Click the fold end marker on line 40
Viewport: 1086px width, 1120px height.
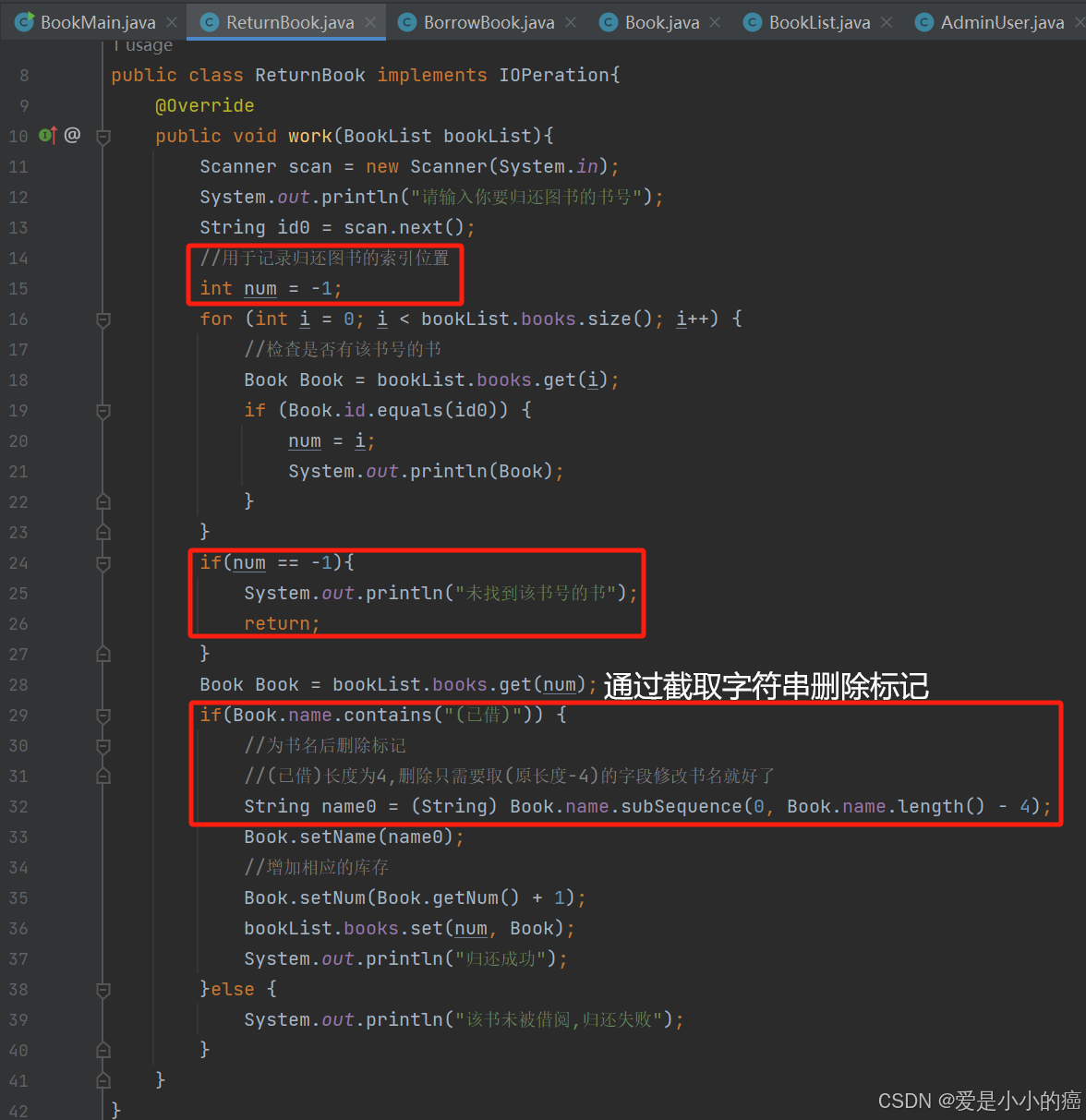(x=103, y=1050)
